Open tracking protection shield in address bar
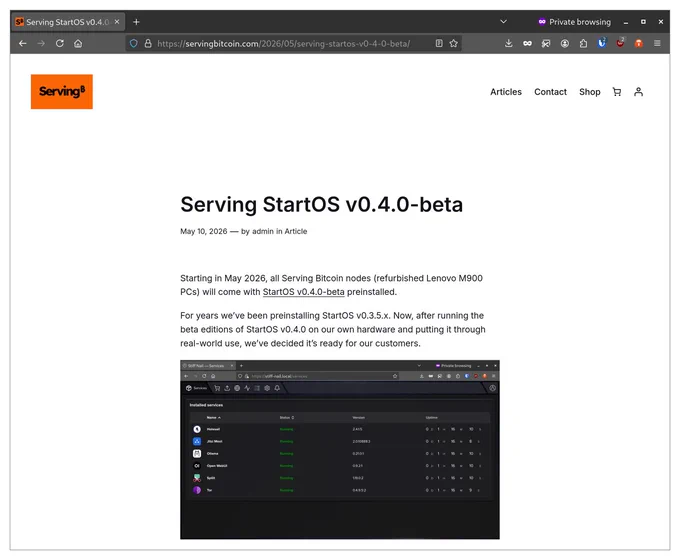Screen dimensions: 680x560 pyautogui.click(x=134, y=43)
